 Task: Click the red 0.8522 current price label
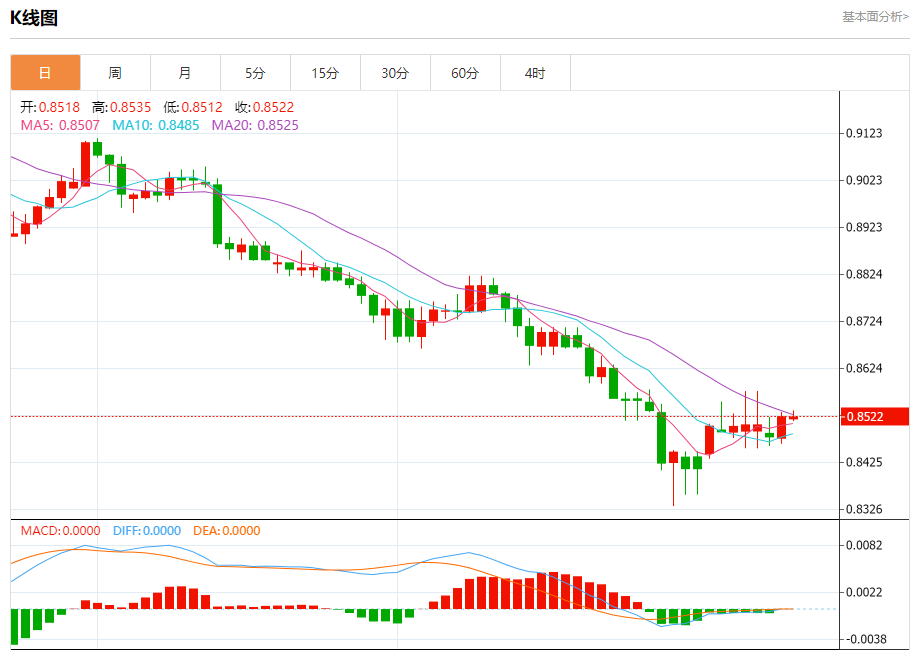coord(875,416)
